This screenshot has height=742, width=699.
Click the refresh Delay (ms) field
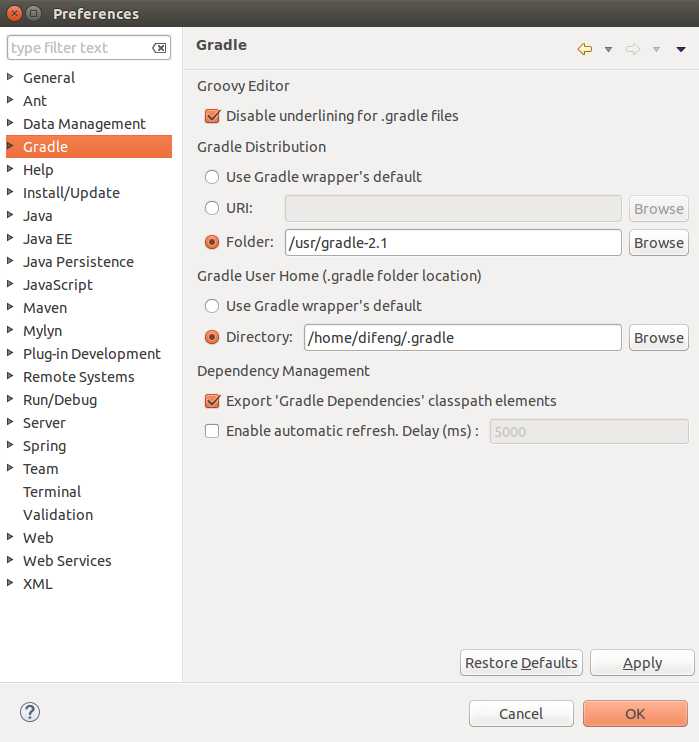point(589,432)
